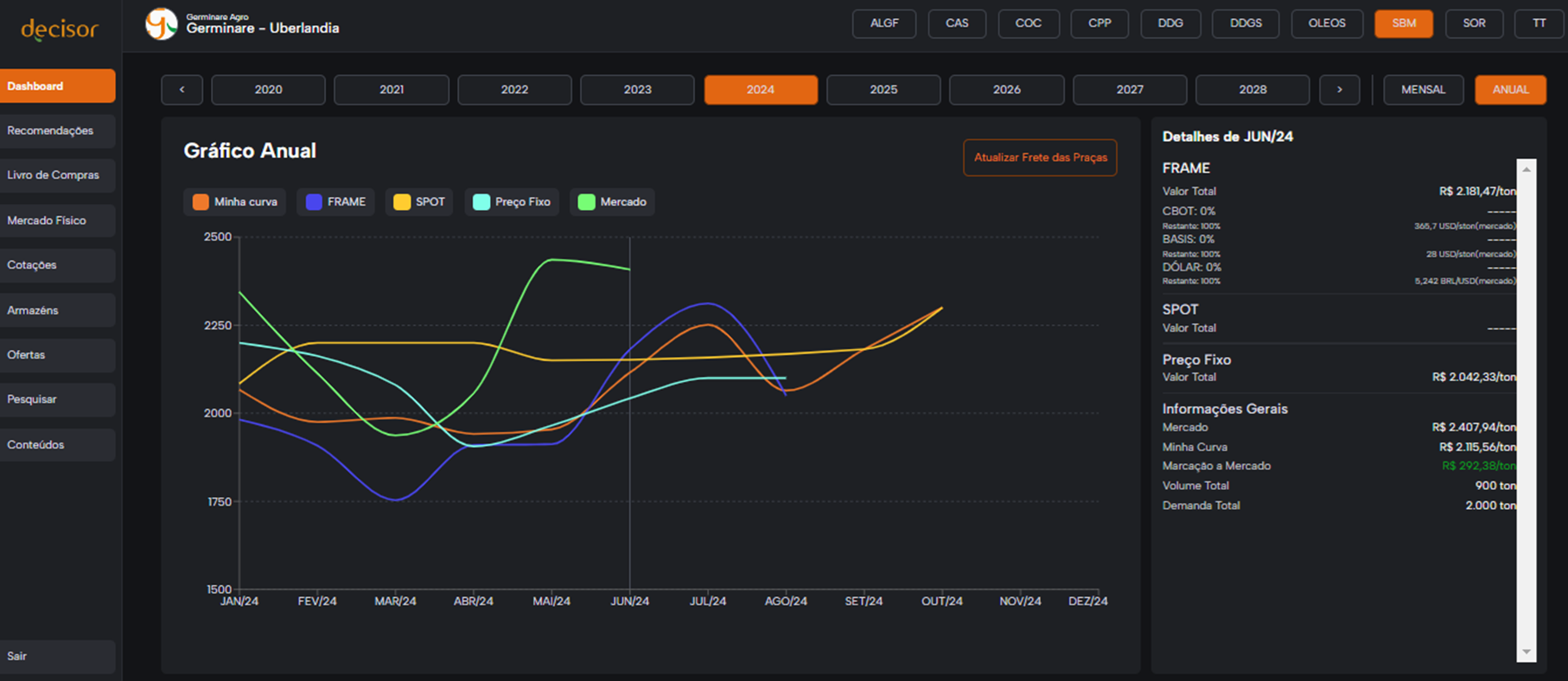Go to next years arrow
The width and height of the screenshot is (1568, 681).
pyautogui.click(x=1339, y=90)
